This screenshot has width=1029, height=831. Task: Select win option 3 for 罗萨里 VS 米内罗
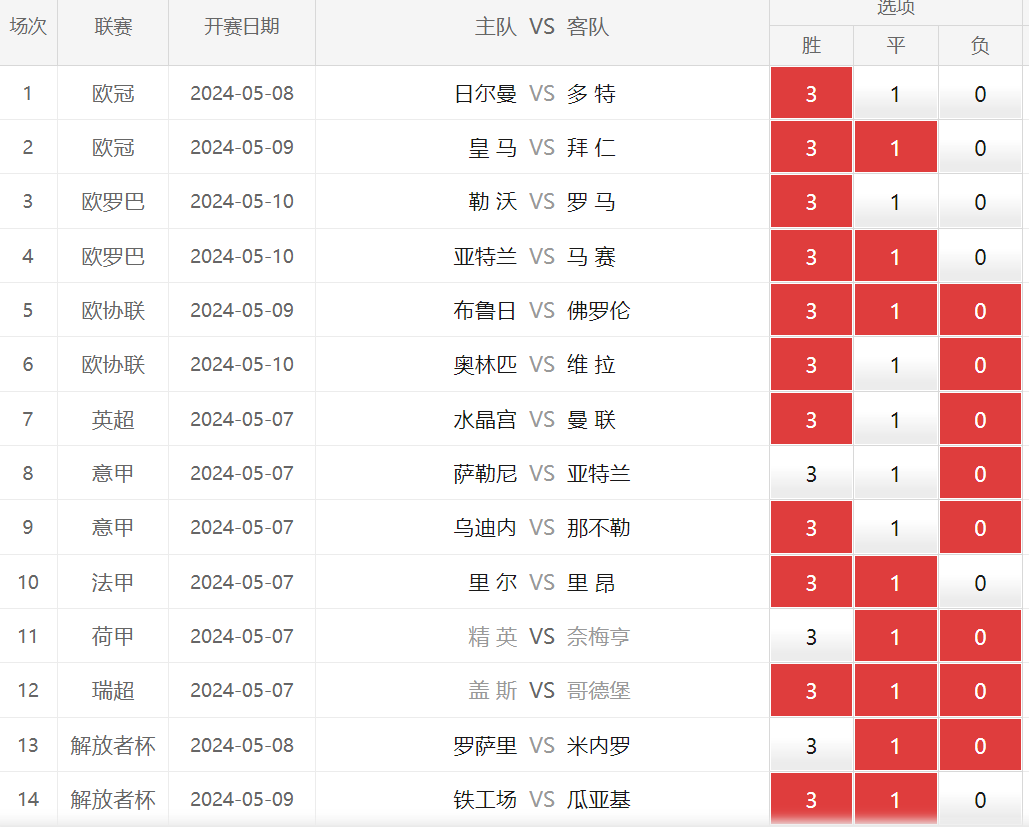[x=811, y=744]
